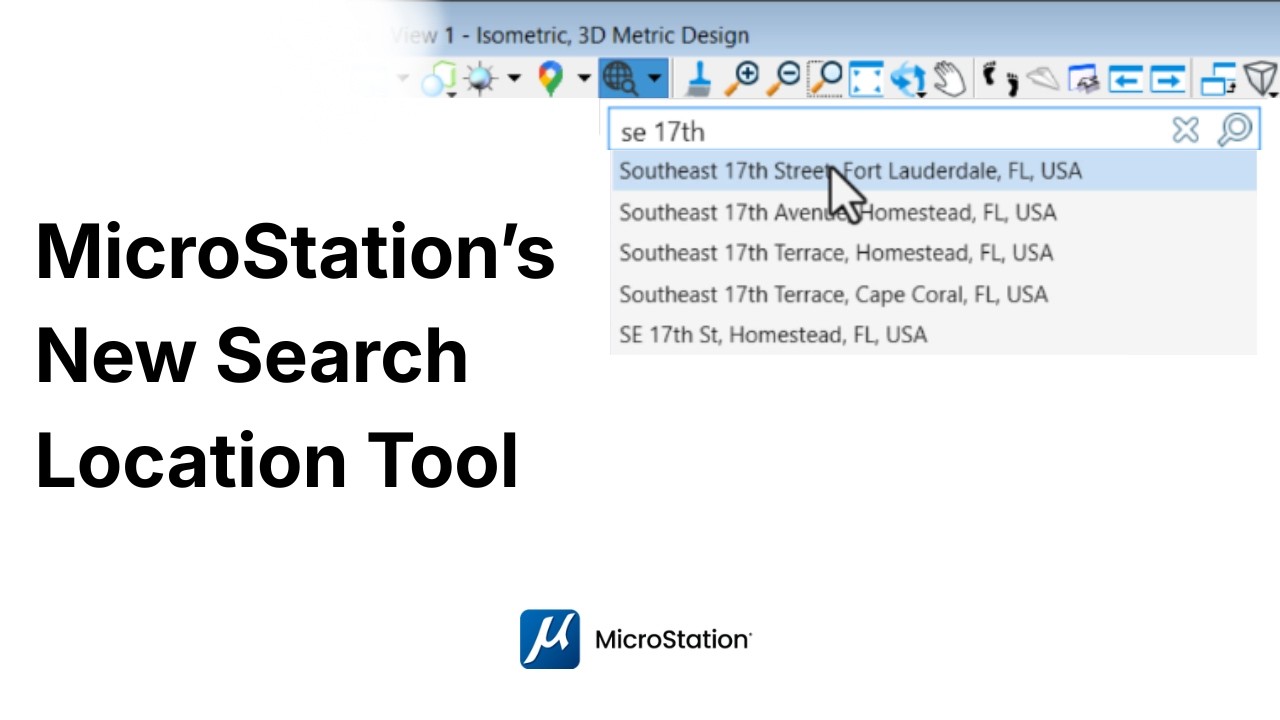Open the View Display Mode icon
Viewport: 1280px width, 720px height.
(x=438, y=78)
